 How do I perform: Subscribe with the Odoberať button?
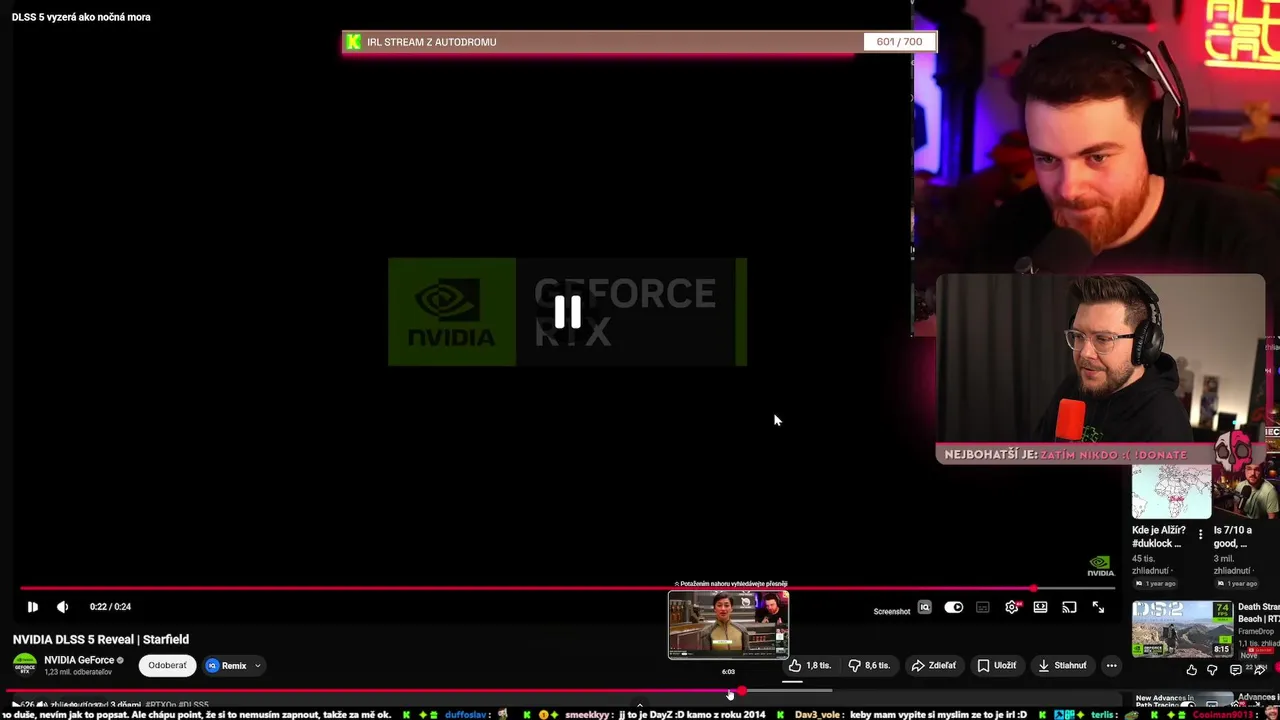(x=167, y=666)
